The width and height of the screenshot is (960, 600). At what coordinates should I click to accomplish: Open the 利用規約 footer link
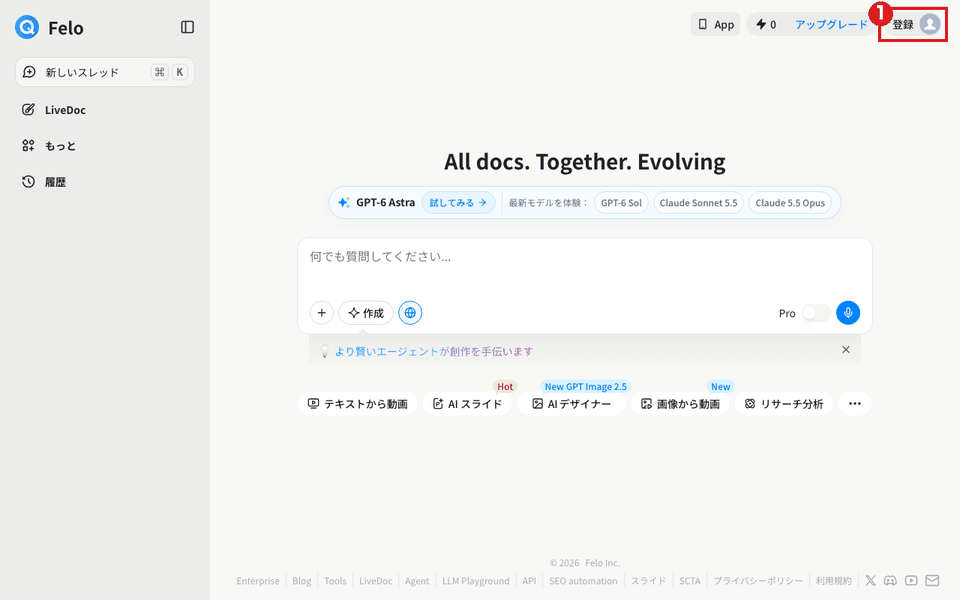[833, 580]
